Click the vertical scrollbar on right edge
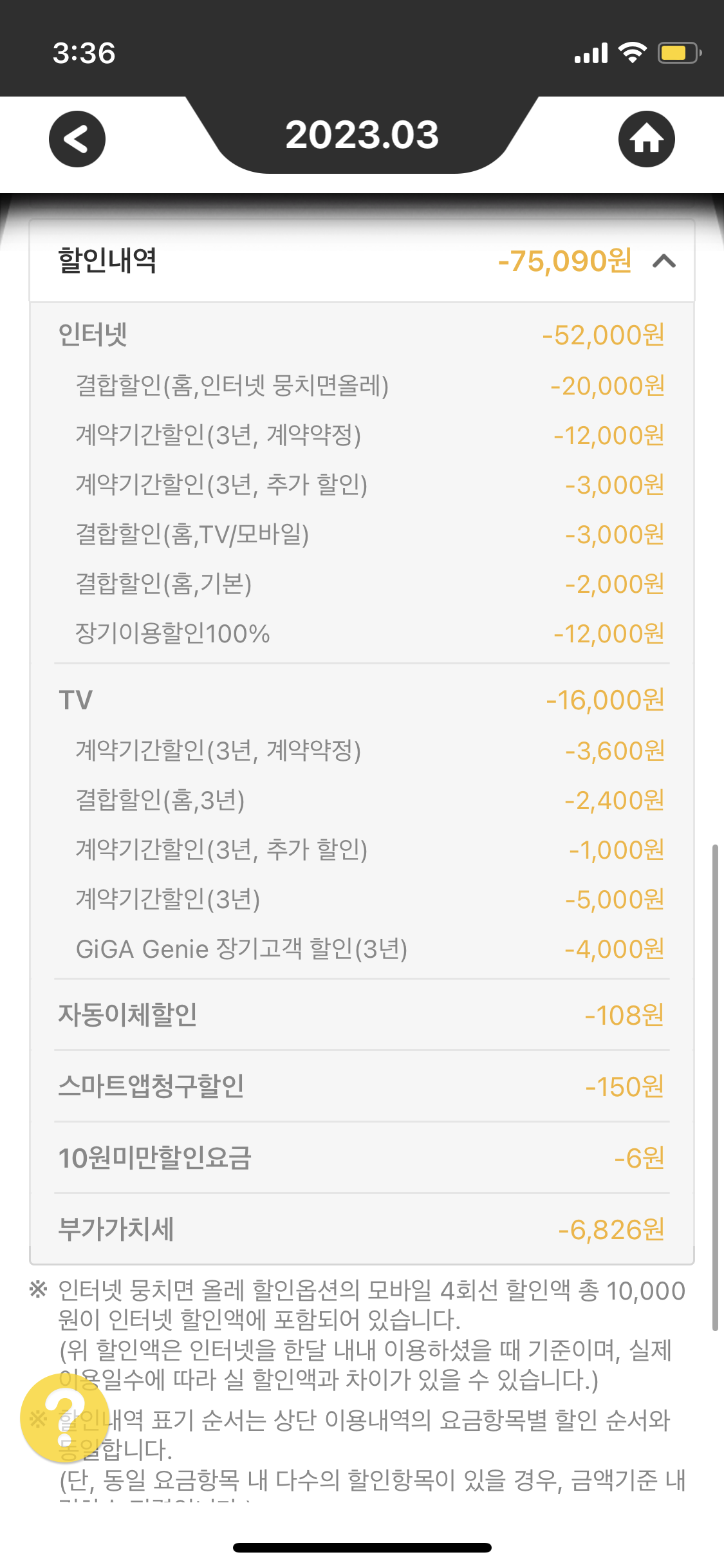The height and width of the screenshot is (1568, 724). tap(714, 1087)
